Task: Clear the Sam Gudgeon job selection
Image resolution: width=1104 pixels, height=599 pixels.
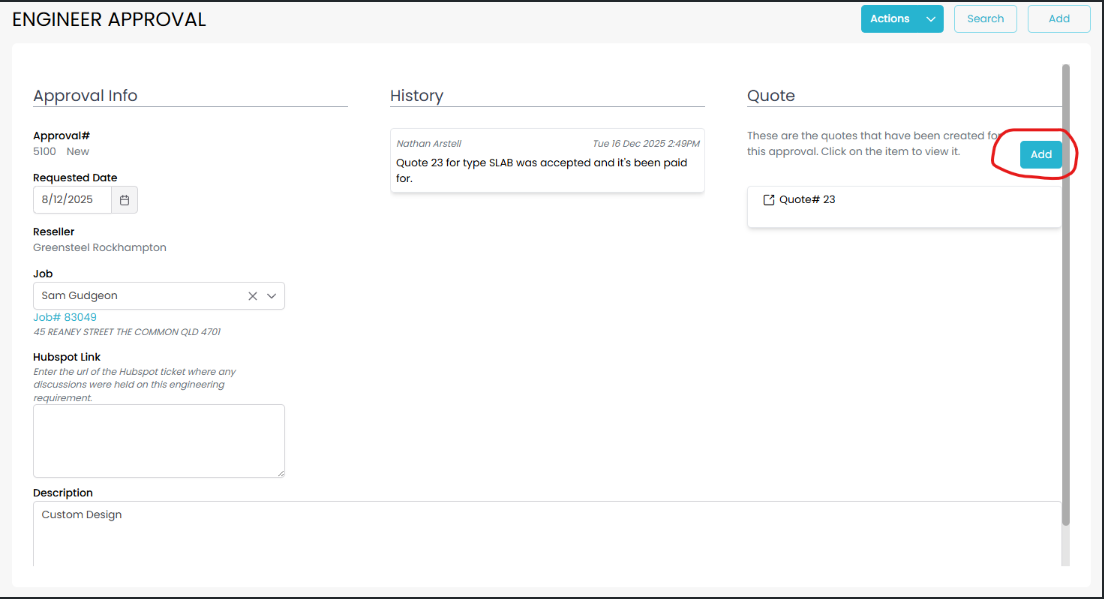Action: coord(253,296)
